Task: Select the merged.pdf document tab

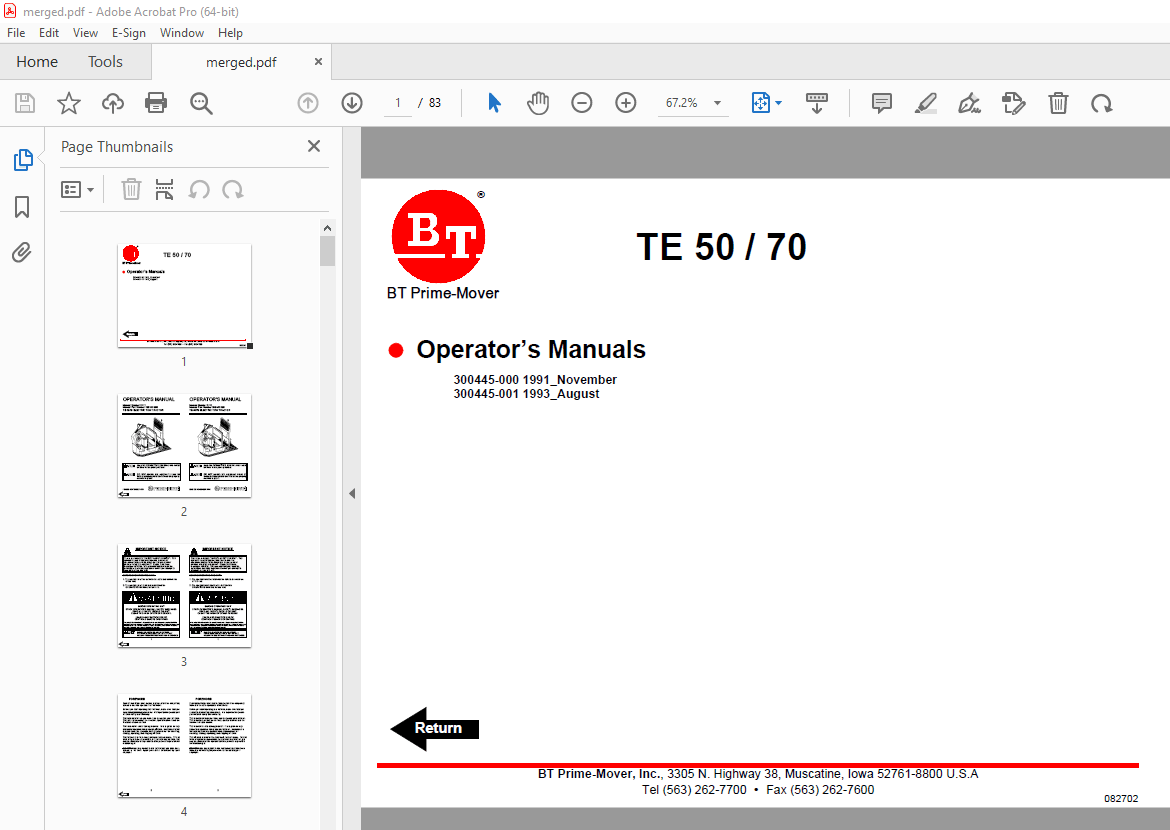Action: (x=240, y=63)
